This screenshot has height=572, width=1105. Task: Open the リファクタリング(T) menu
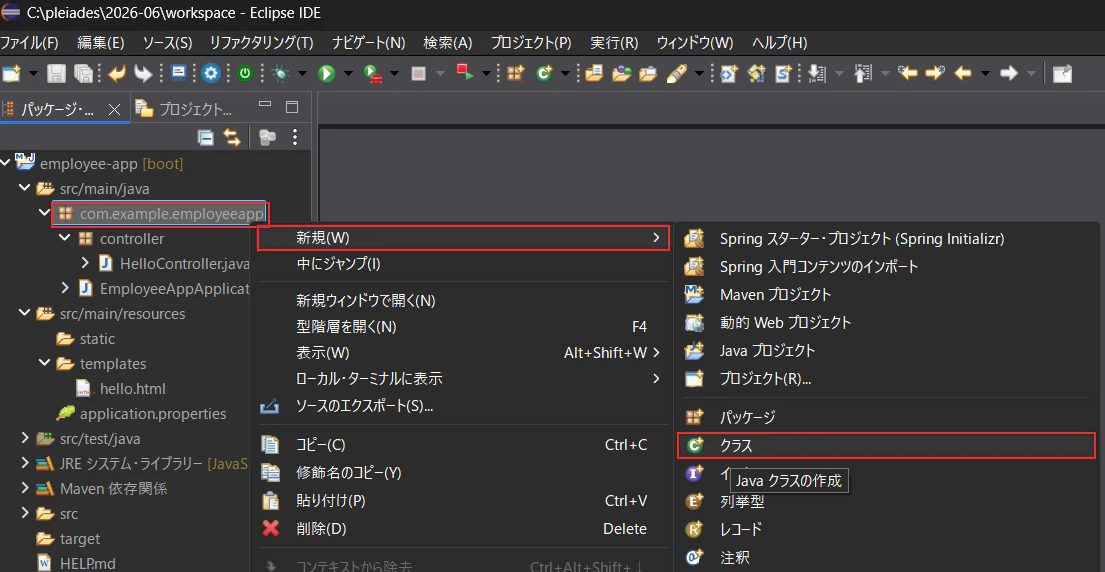point(261,42)
